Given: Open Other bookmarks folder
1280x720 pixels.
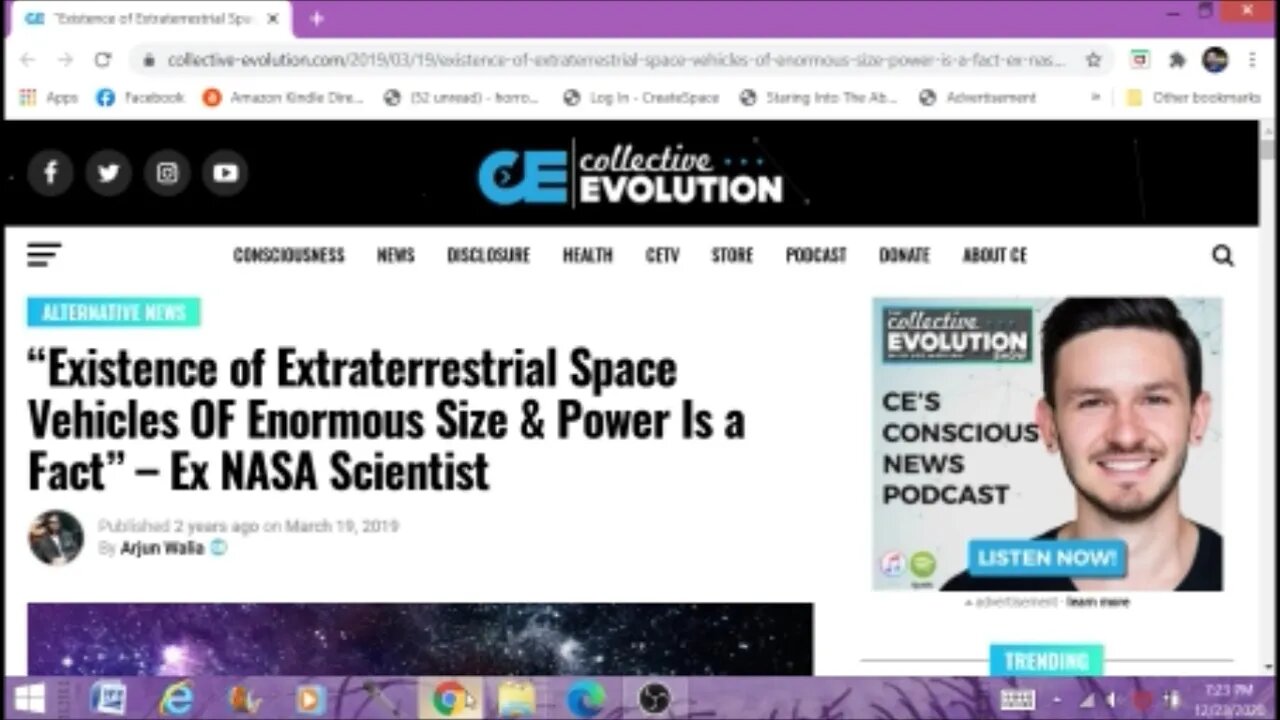Looking at the screenshot, I should click(x=1192, y=98).
